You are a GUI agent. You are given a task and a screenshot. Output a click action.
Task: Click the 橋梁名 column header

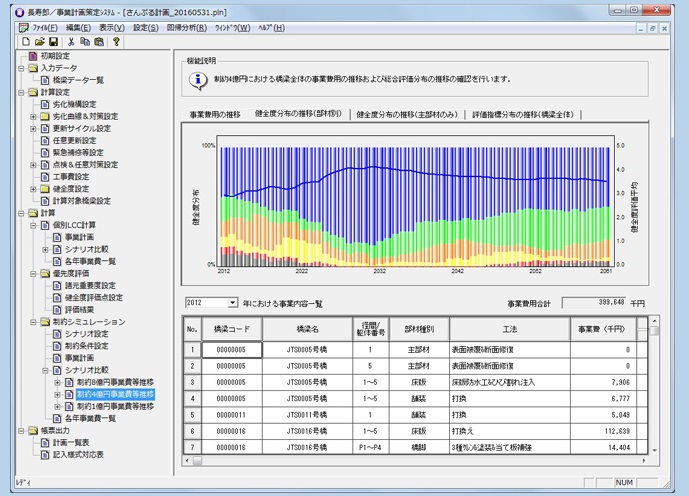point(307,329)
